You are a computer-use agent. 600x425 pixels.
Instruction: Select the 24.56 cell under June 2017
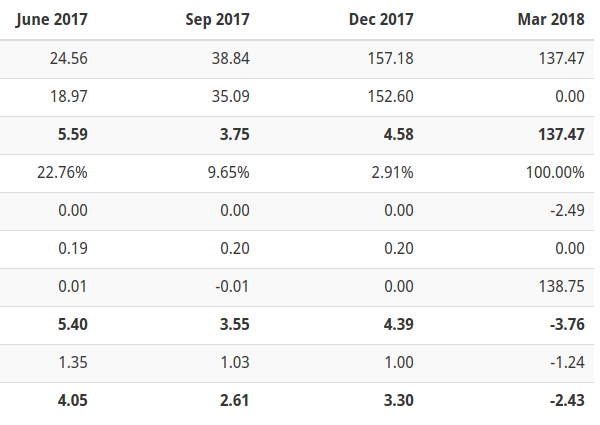(x=68, y=59)
